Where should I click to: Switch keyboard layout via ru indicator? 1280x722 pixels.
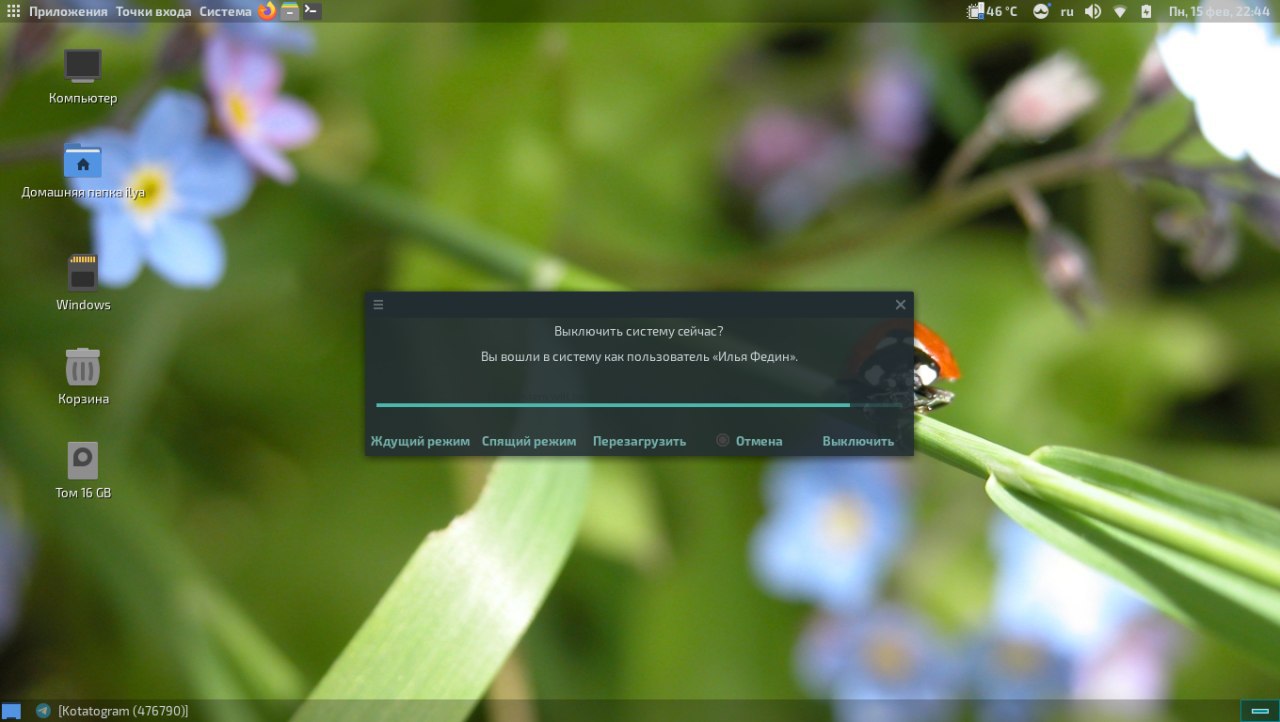[x=1067, y=11]
